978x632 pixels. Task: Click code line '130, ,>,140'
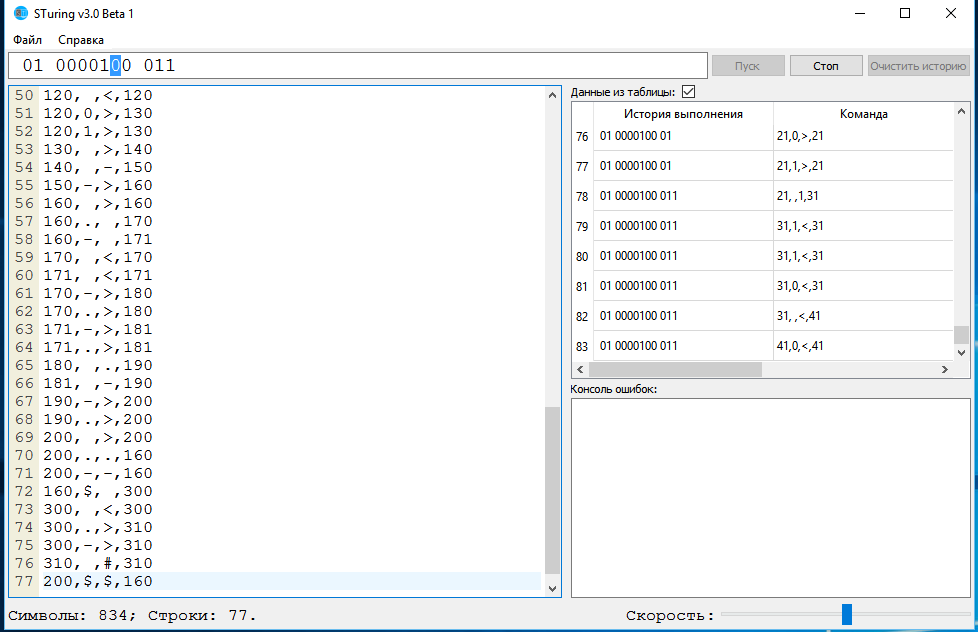pos(98,149)
